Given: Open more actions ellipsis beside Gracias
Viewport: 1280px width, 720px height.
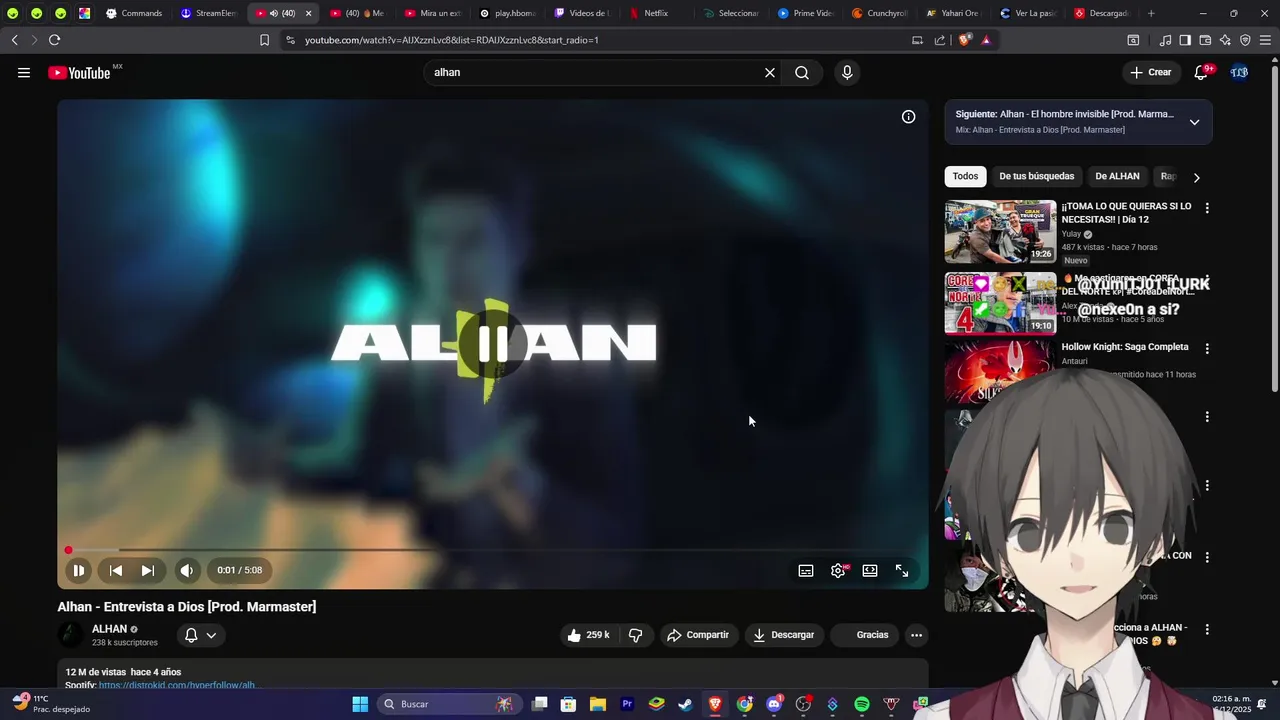Looking at the screenshot, I should [x=916, y=635].
